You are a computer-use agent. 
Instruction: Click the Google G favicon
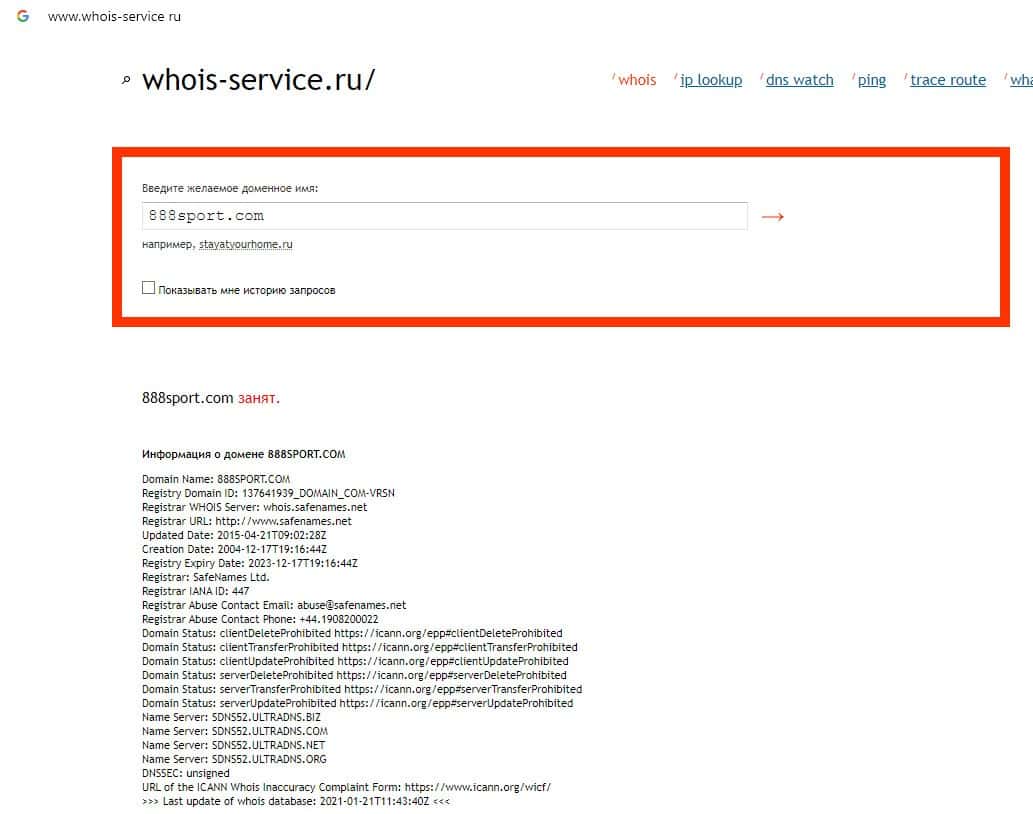tap(23, 17)
